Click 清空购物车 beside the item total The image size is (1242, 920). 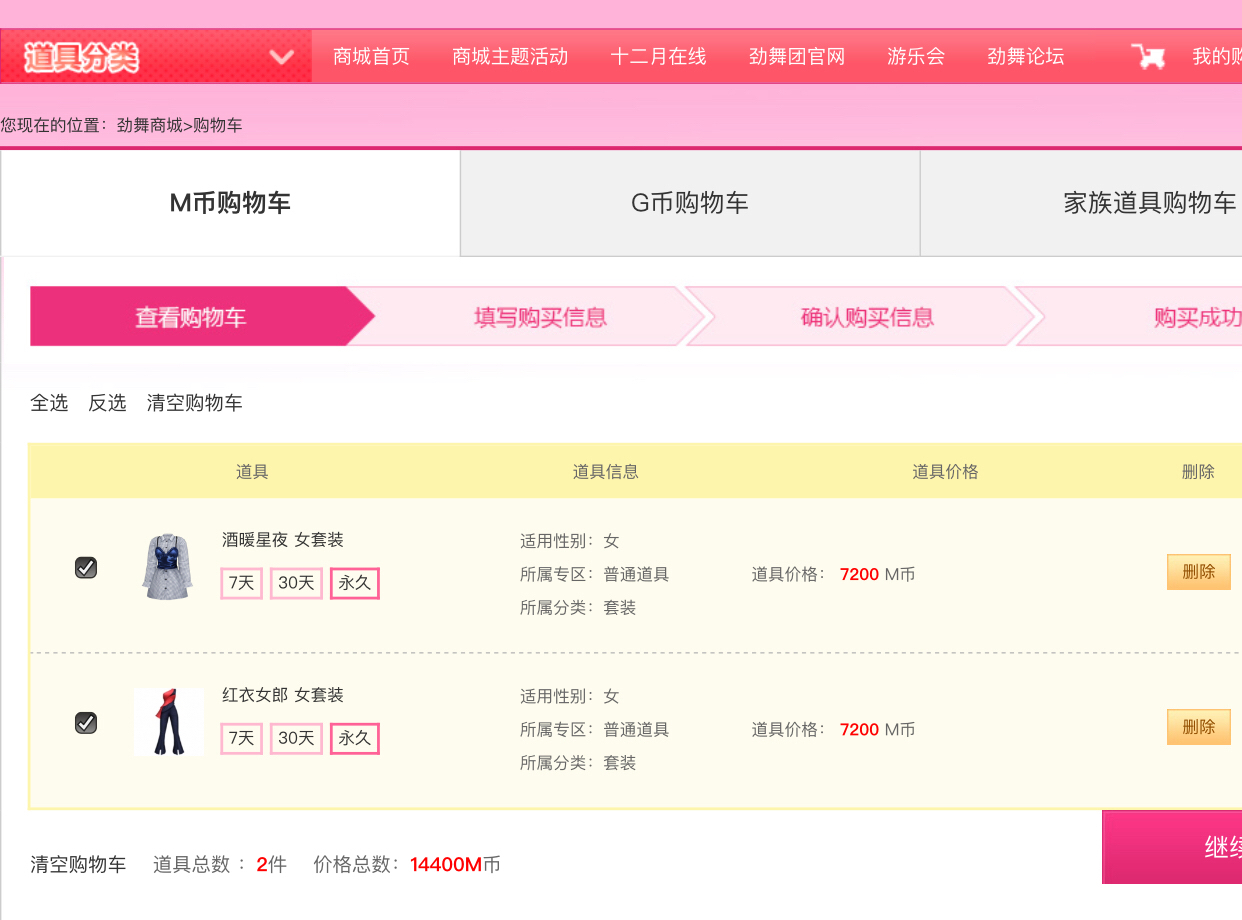pos(78,865)
